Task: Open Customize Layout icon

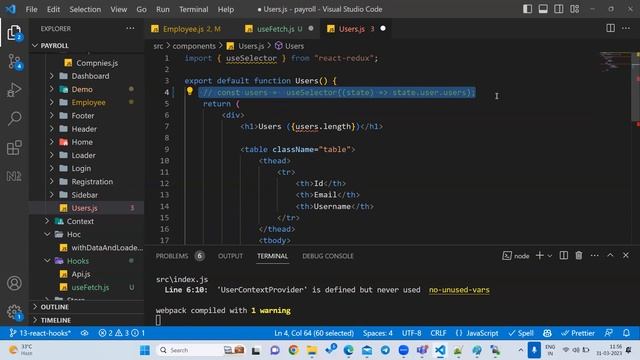Action: click(x=574, y=9)
